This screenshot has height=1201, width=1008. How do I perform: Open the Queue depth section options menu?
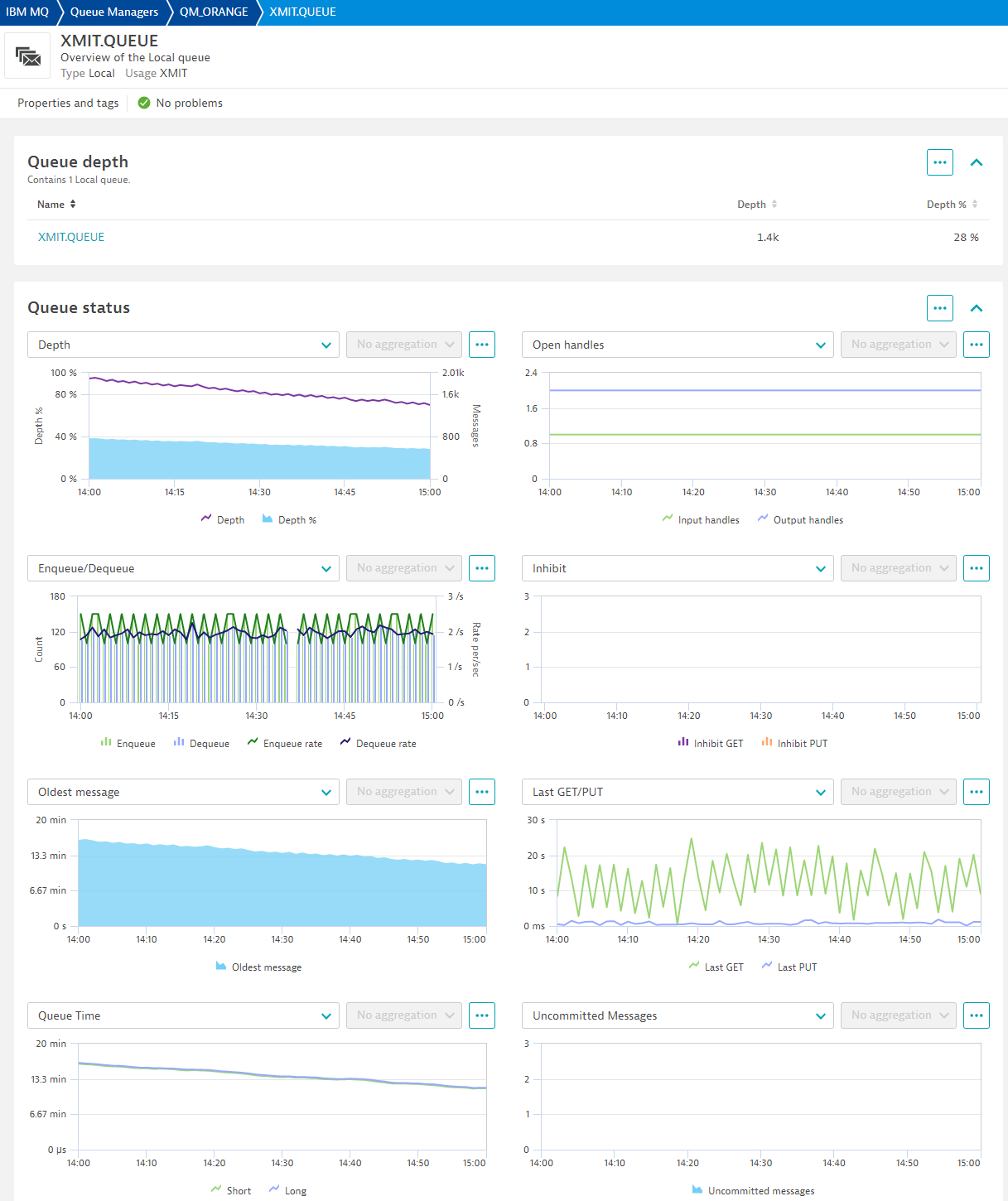tap(939, 162)
